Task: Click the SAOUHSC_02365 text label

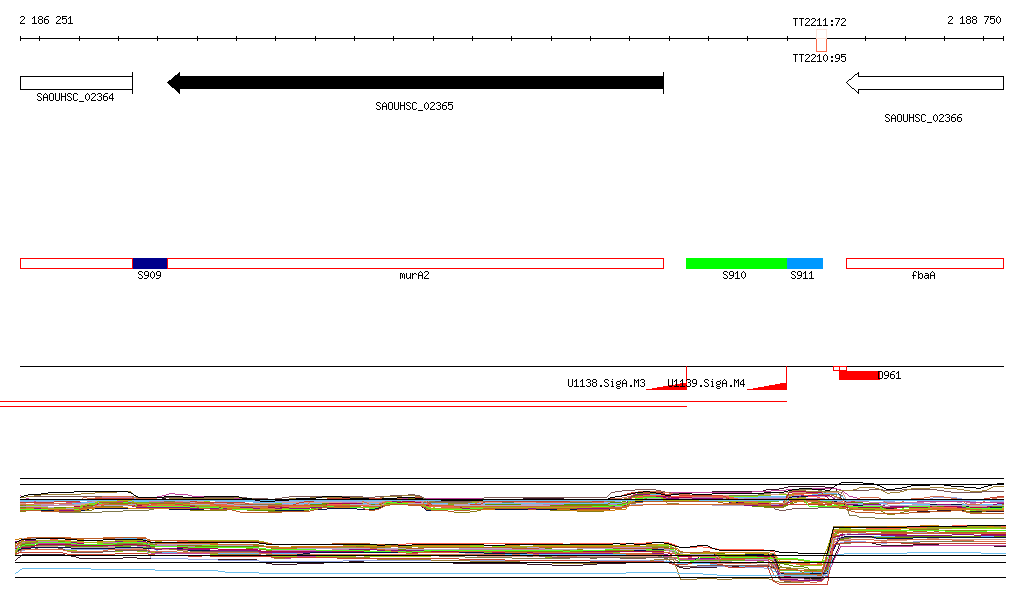Action: point(414,106)
